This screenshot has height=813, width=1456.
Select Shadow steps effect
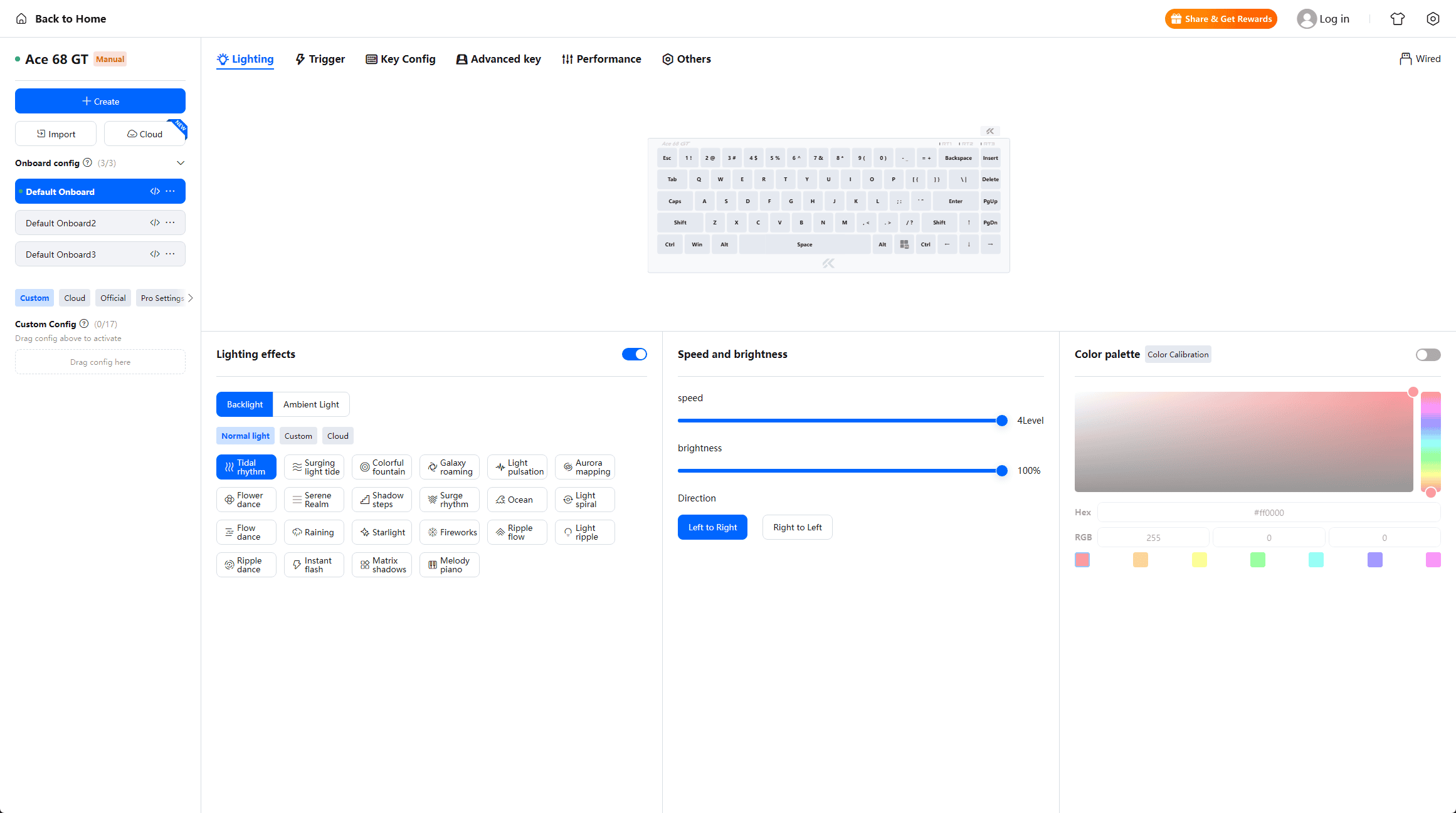382,500
